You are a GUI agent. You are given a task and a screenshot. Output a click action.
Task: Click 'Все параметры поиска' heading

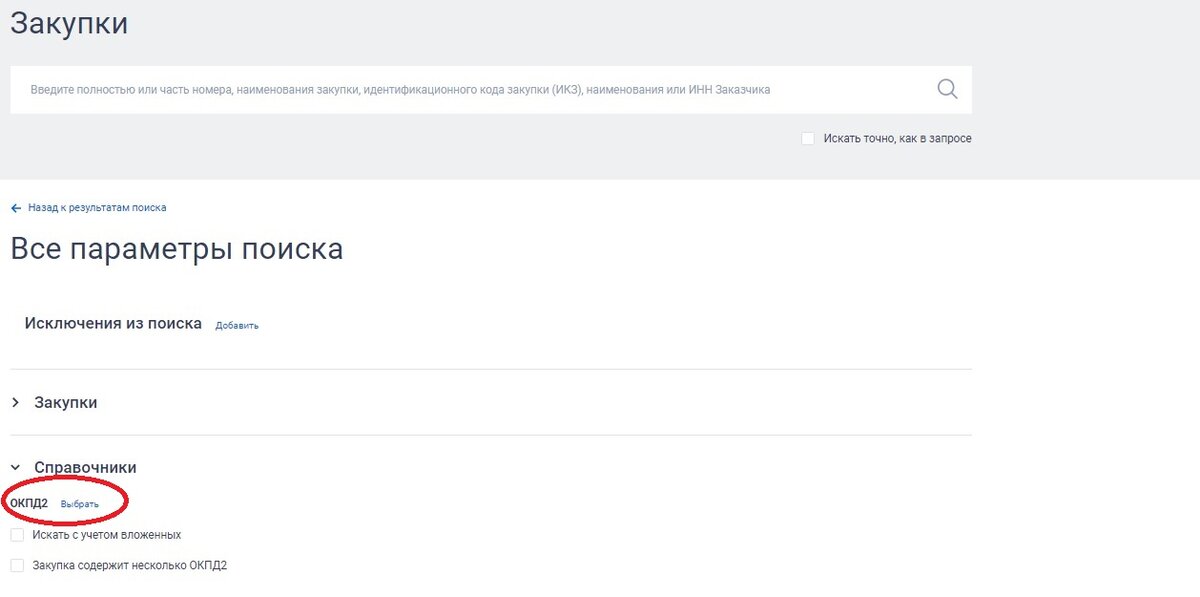pyautogui.click(x=177, y=249)
